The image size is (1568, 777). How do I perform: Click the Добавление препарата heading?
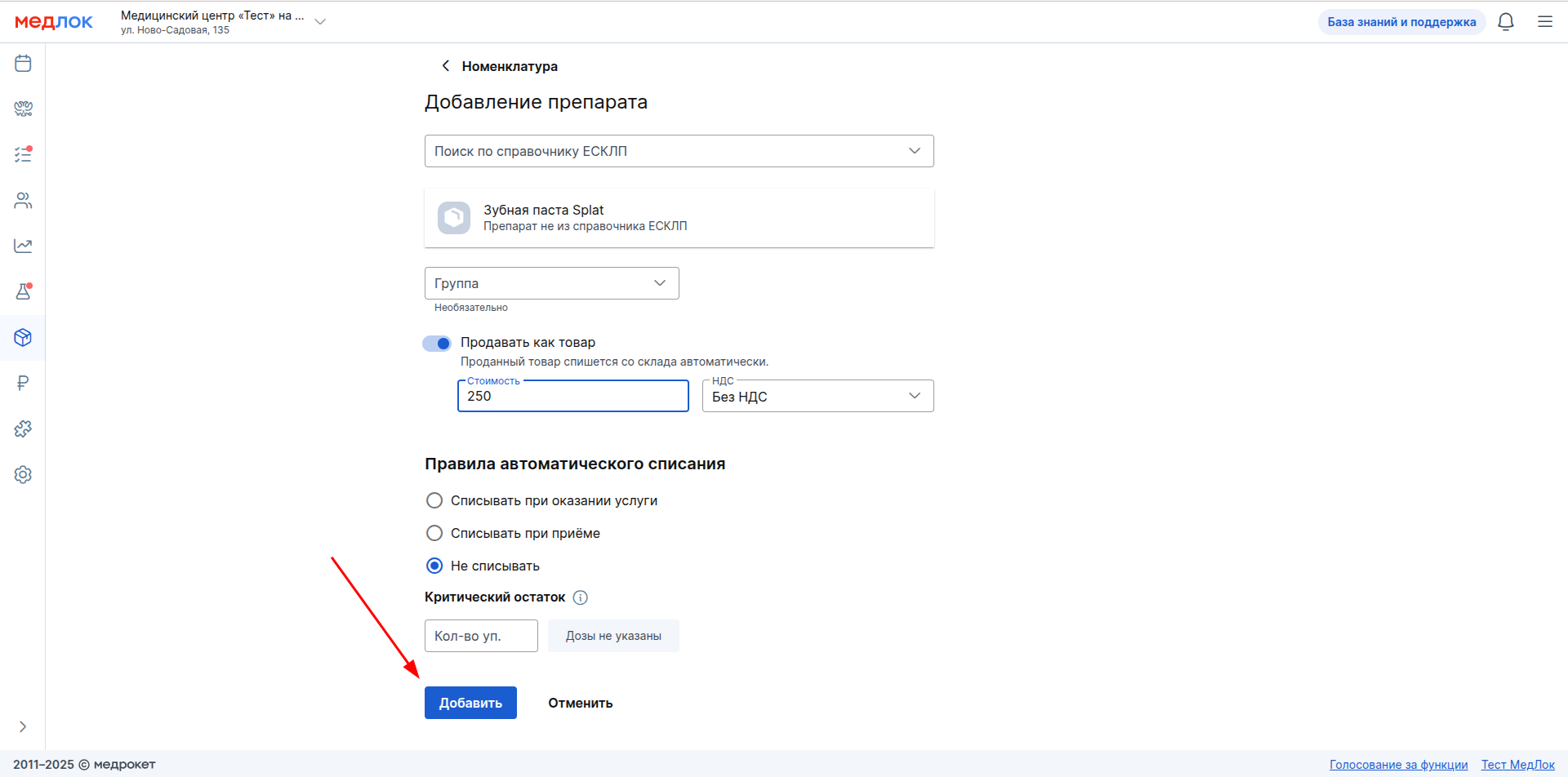tap(536, 102)
